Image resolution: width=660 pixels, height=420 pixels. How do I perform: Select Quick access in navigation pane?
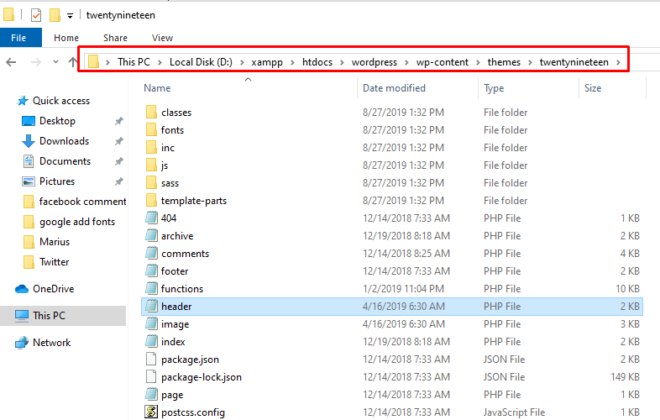point(61,101)
